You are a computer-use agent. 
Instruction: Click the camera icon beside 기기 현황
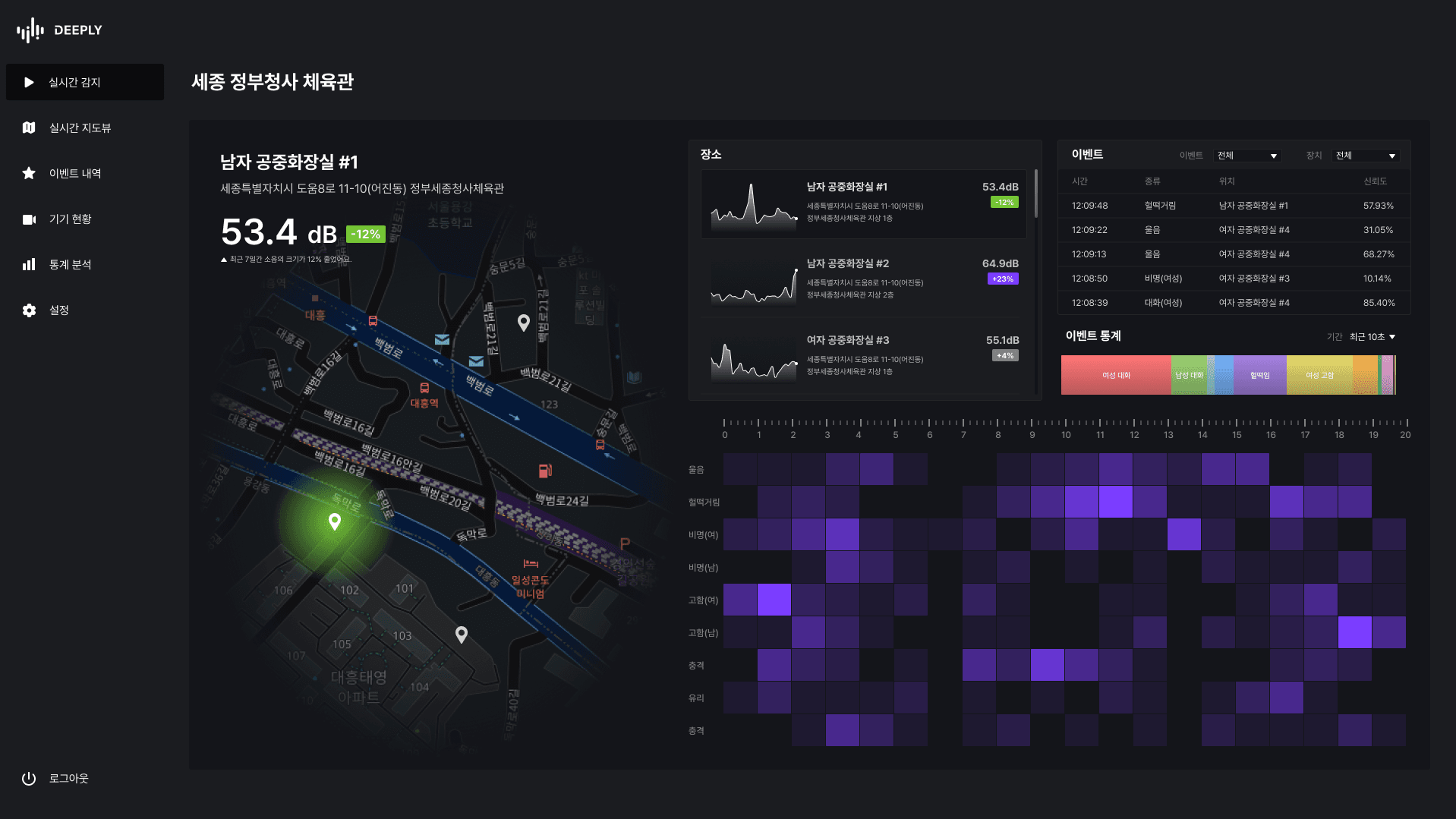pyautogui.click(x=29, y=219)
